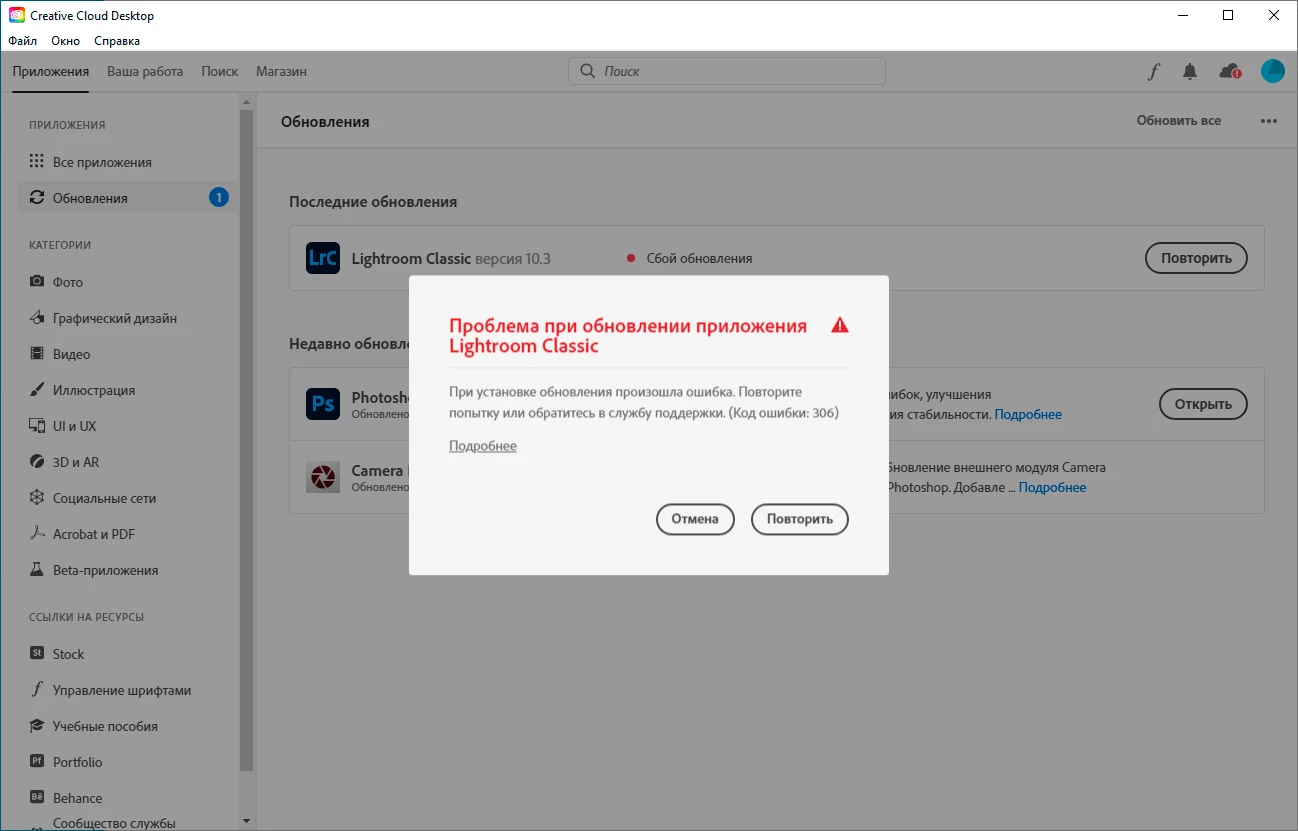Open the more options ellipsis menu

[1269, 121]
